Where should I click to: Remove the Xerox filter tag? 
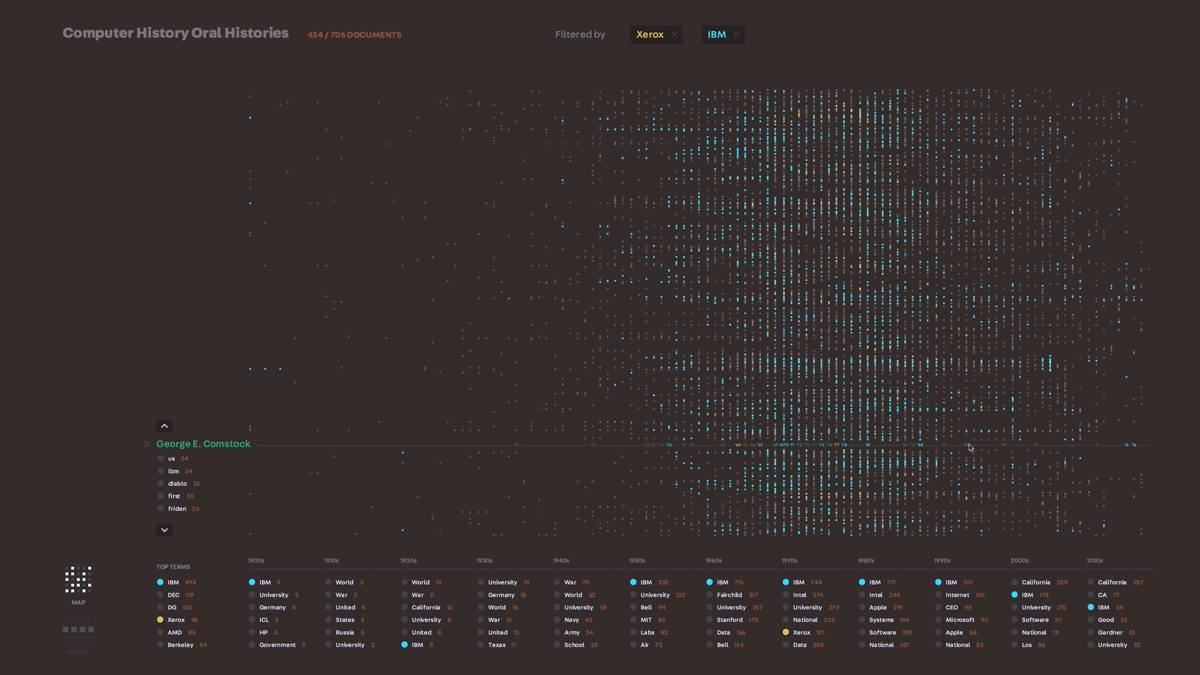(x=675, y=35)
